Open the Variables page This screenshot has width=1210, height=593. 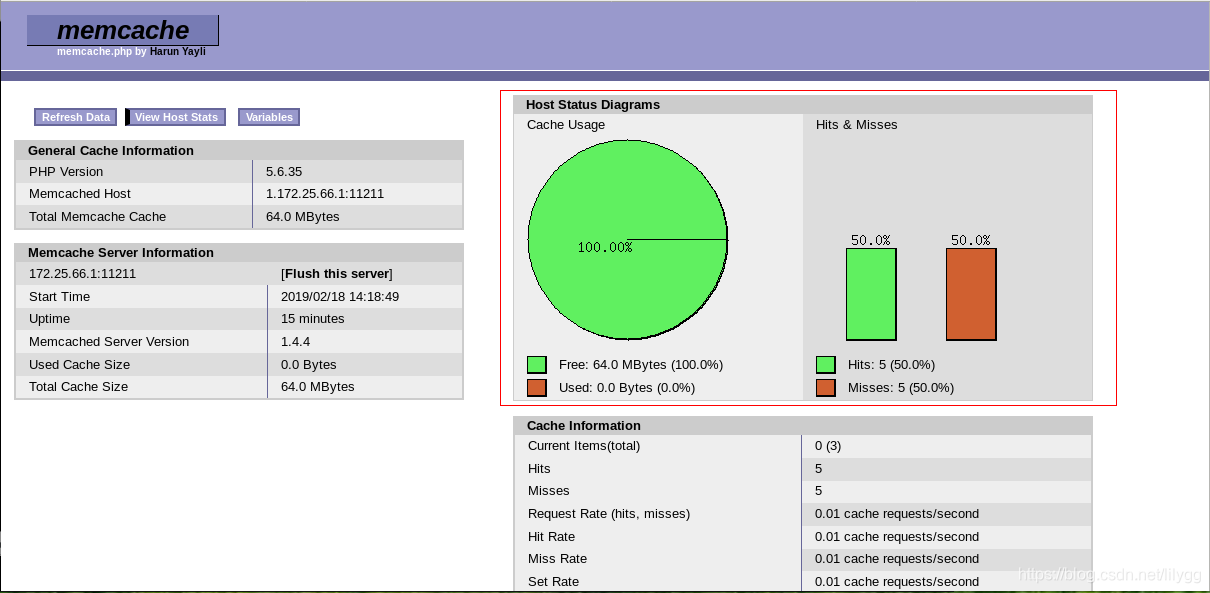point(269,117)
